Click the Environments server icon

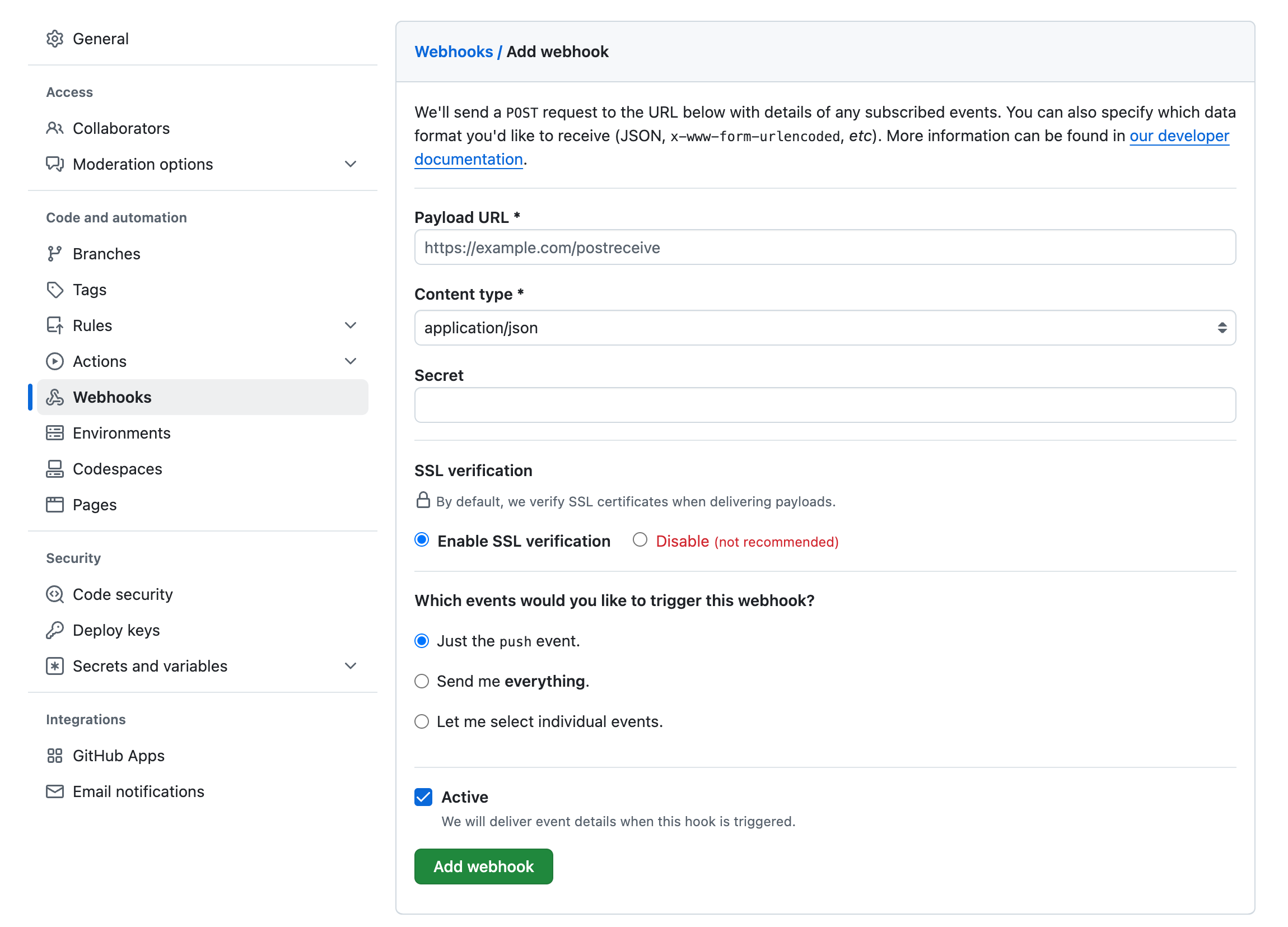(x=54, y=433)
